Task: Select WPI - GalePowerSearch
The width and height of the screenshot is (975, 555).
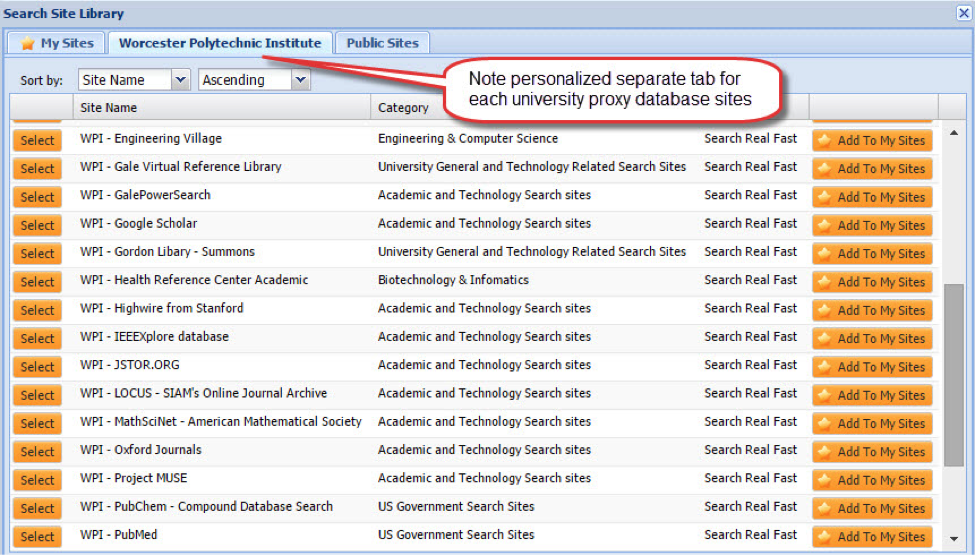Action: pyautogui.click(x=37, y=197)
